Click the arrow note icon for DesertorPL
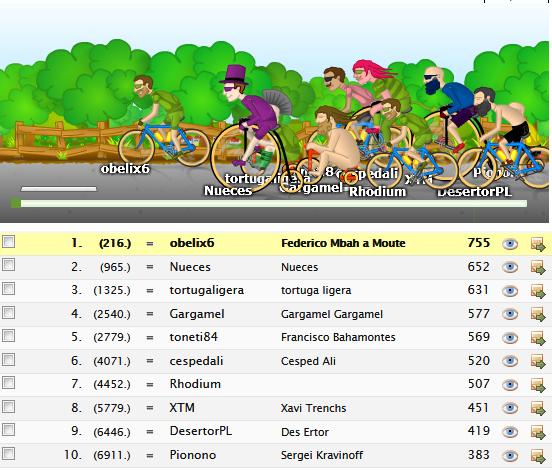Image resolution: width=552 pixels, height=470 pixels. point(538,432)
